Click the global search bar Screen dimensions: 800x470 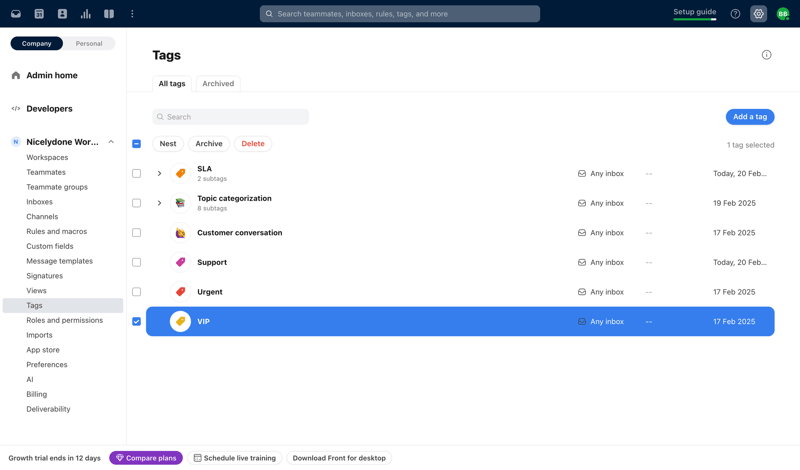pyautogui.click(x=400, y=14)
